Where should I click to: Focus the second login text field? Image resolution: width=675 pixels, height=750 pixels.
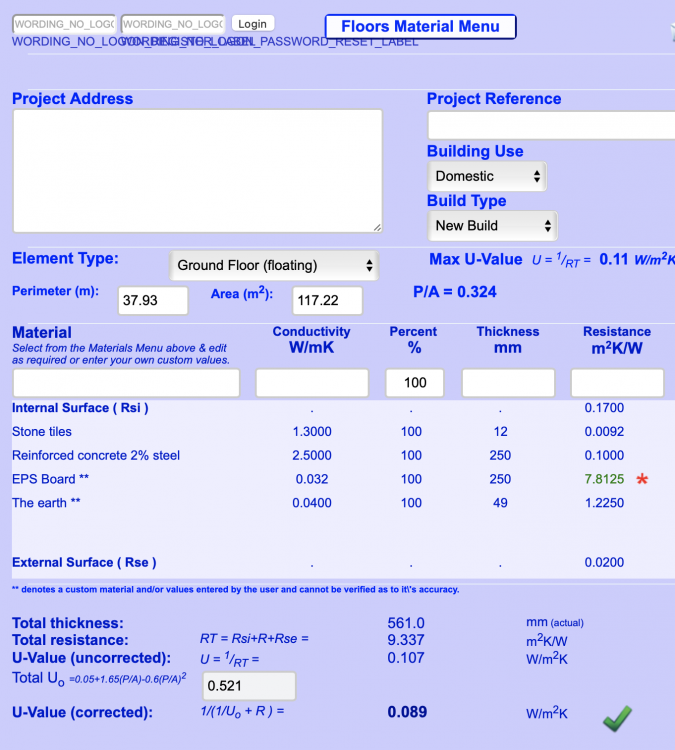(173, 24)
